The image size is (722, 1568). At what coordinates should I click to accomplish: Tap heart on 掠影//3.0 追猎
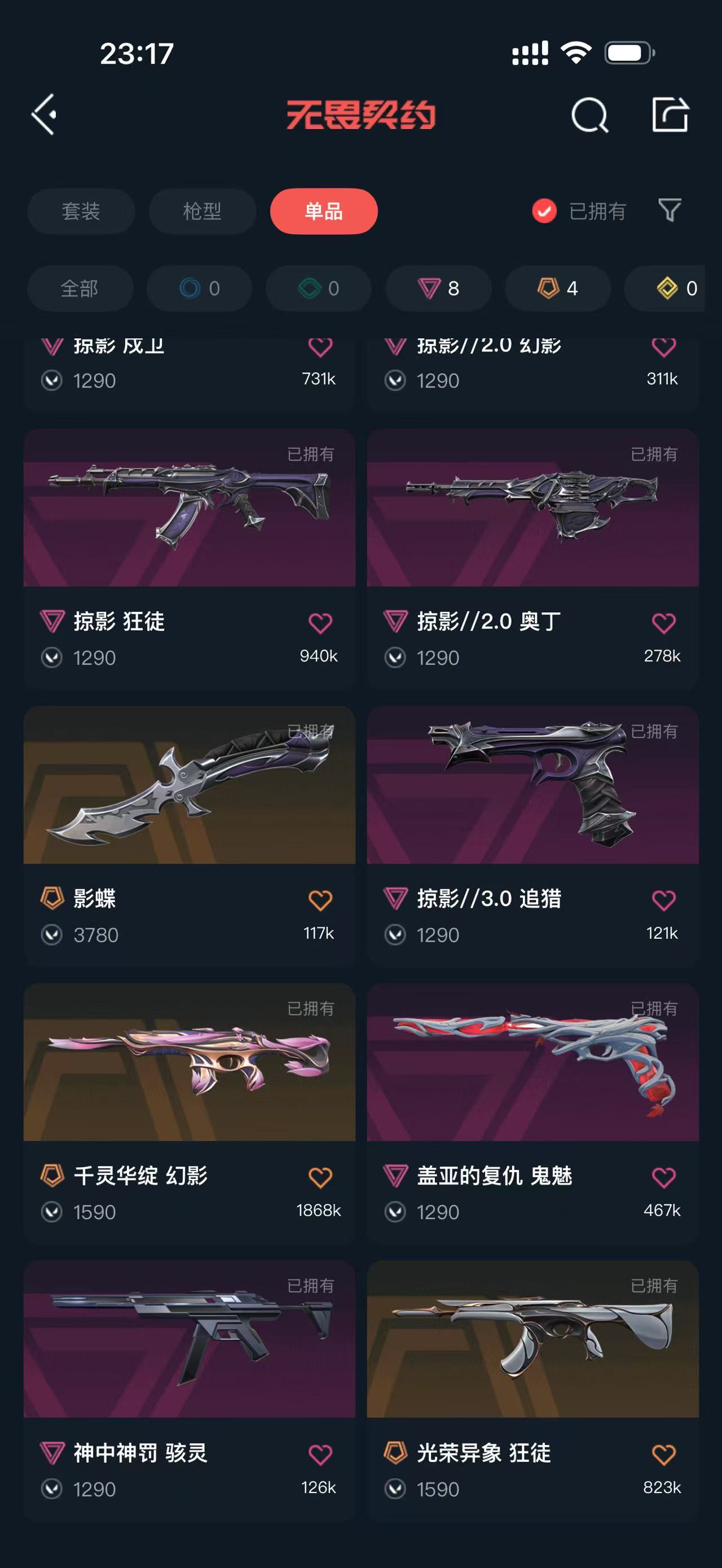(x=663, y=900)
